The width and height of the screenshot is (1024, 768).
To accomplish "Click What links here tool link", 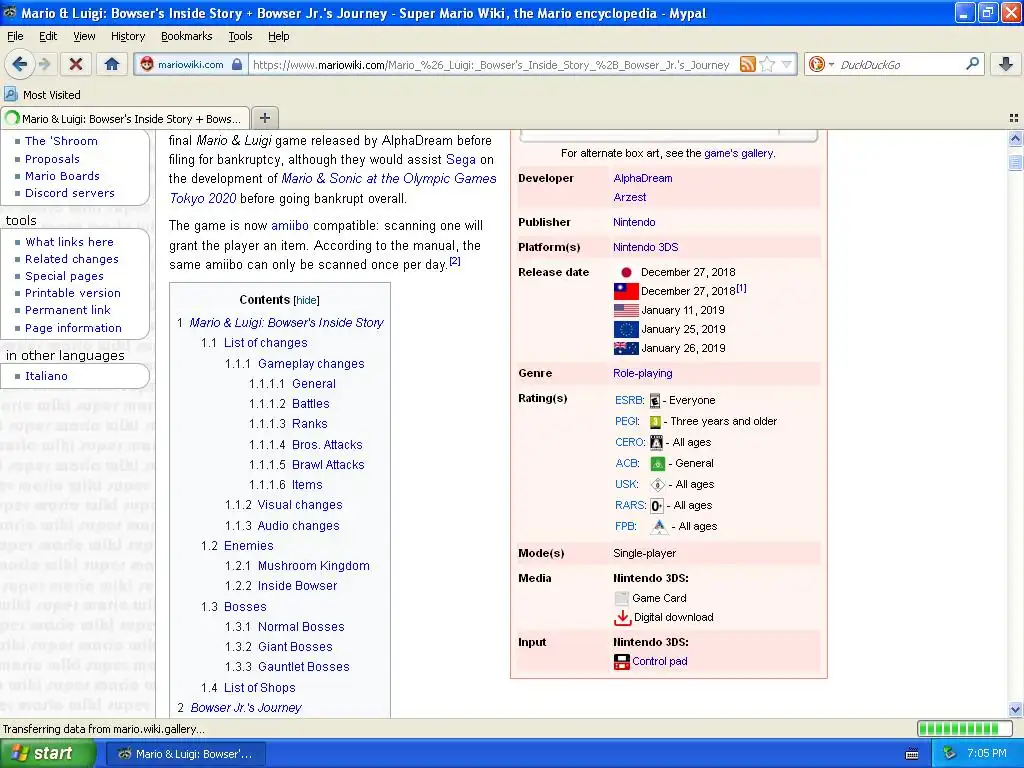I will [69, 242].
